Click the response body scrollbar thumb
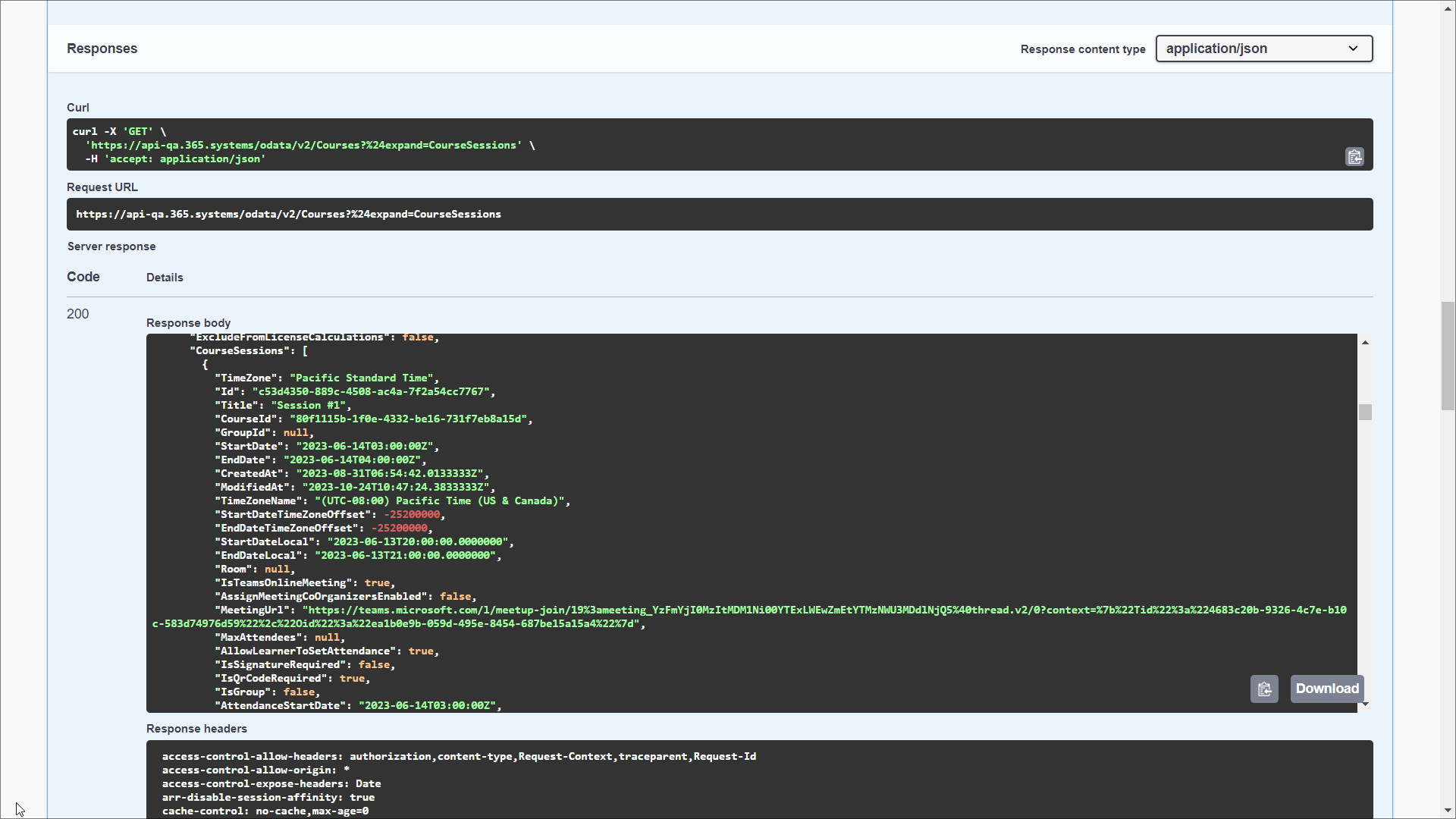 pos(1365,412)
